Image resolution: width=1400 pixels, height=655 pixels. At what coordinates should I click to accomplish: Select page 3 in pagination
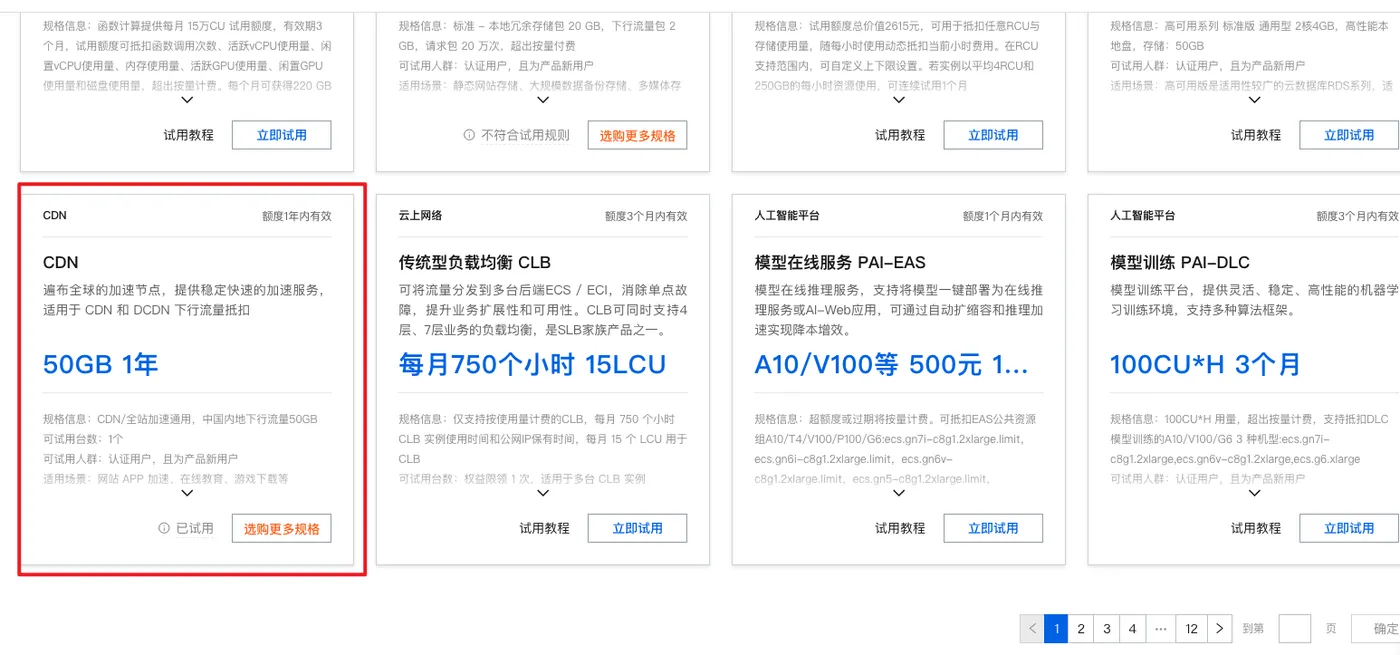tap(1107, 629)
